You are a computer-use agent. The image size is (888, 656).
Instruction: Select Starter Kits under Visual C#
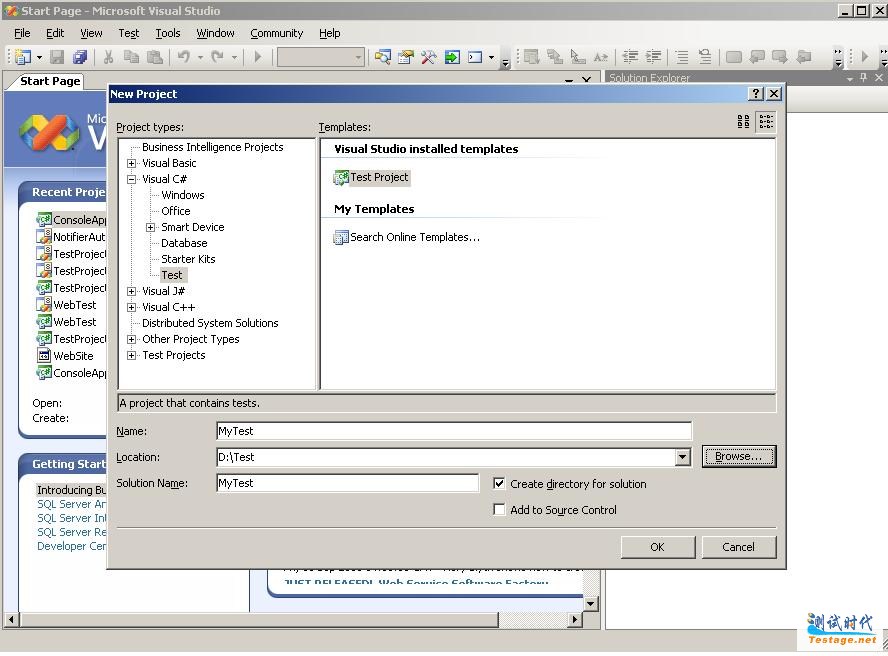(x=188, y=259)
